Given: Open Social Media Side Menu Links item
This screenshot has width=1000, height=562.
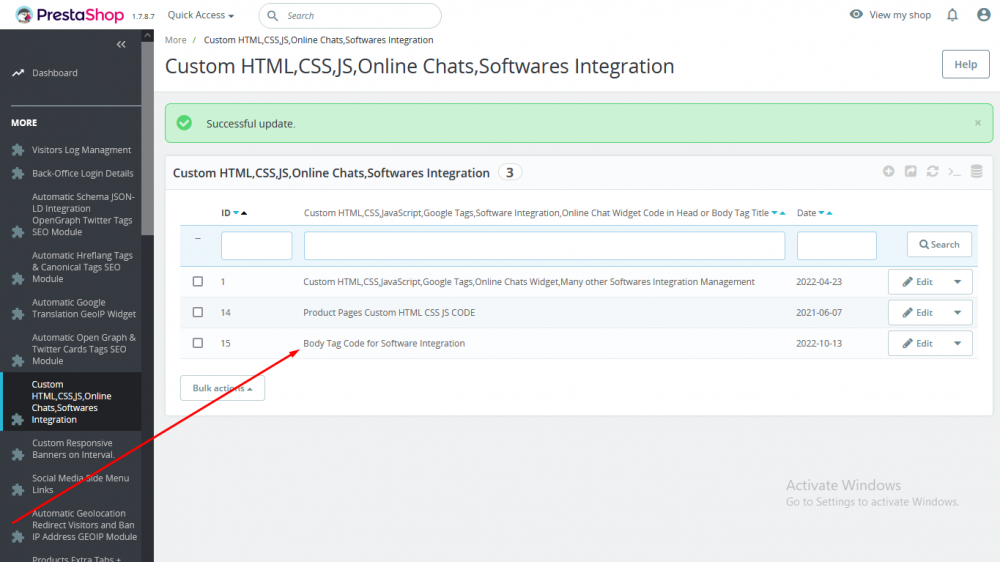Looking at the screenshot, I should [80, 484].
